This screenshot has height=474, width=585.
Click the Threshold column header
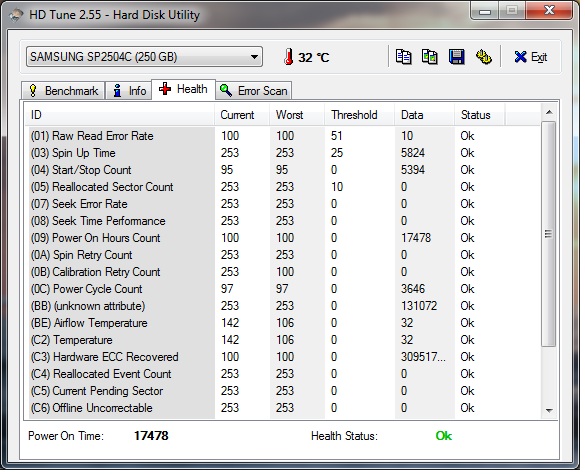point(360,115)
